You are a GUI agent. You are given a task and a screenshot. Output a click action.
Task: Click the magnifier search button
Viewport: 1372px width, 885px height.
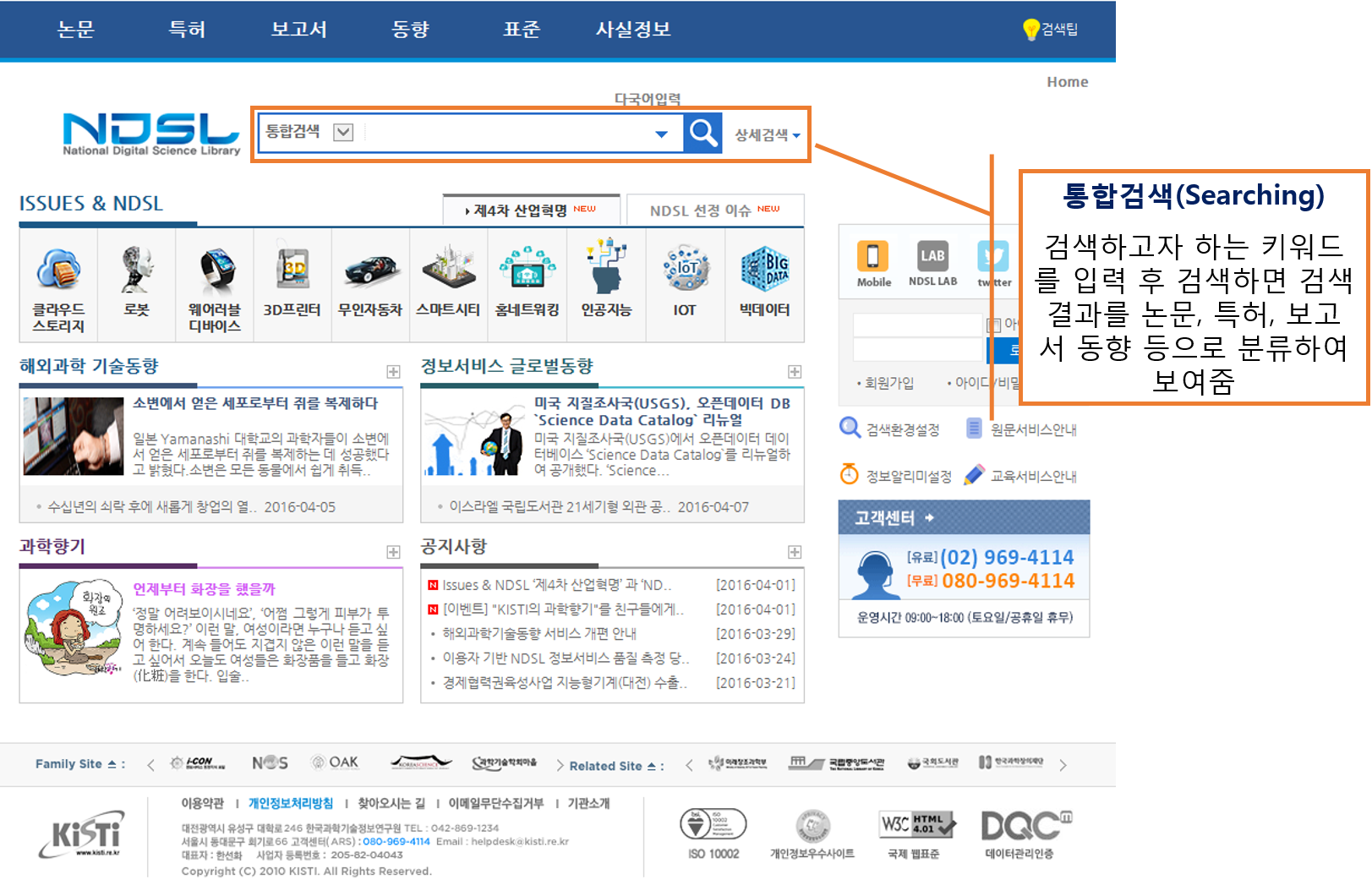702,133
